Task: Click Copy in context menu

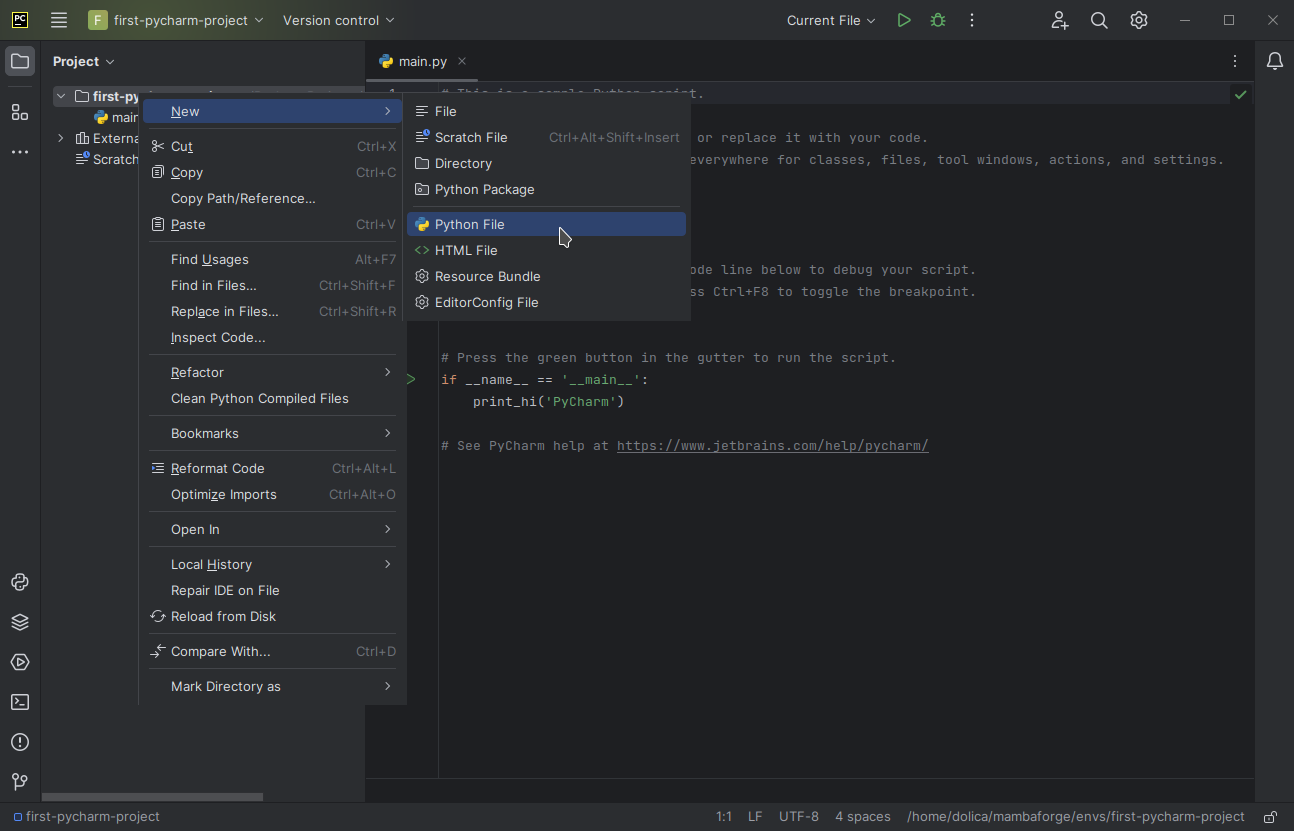Action: pos(272,172)
